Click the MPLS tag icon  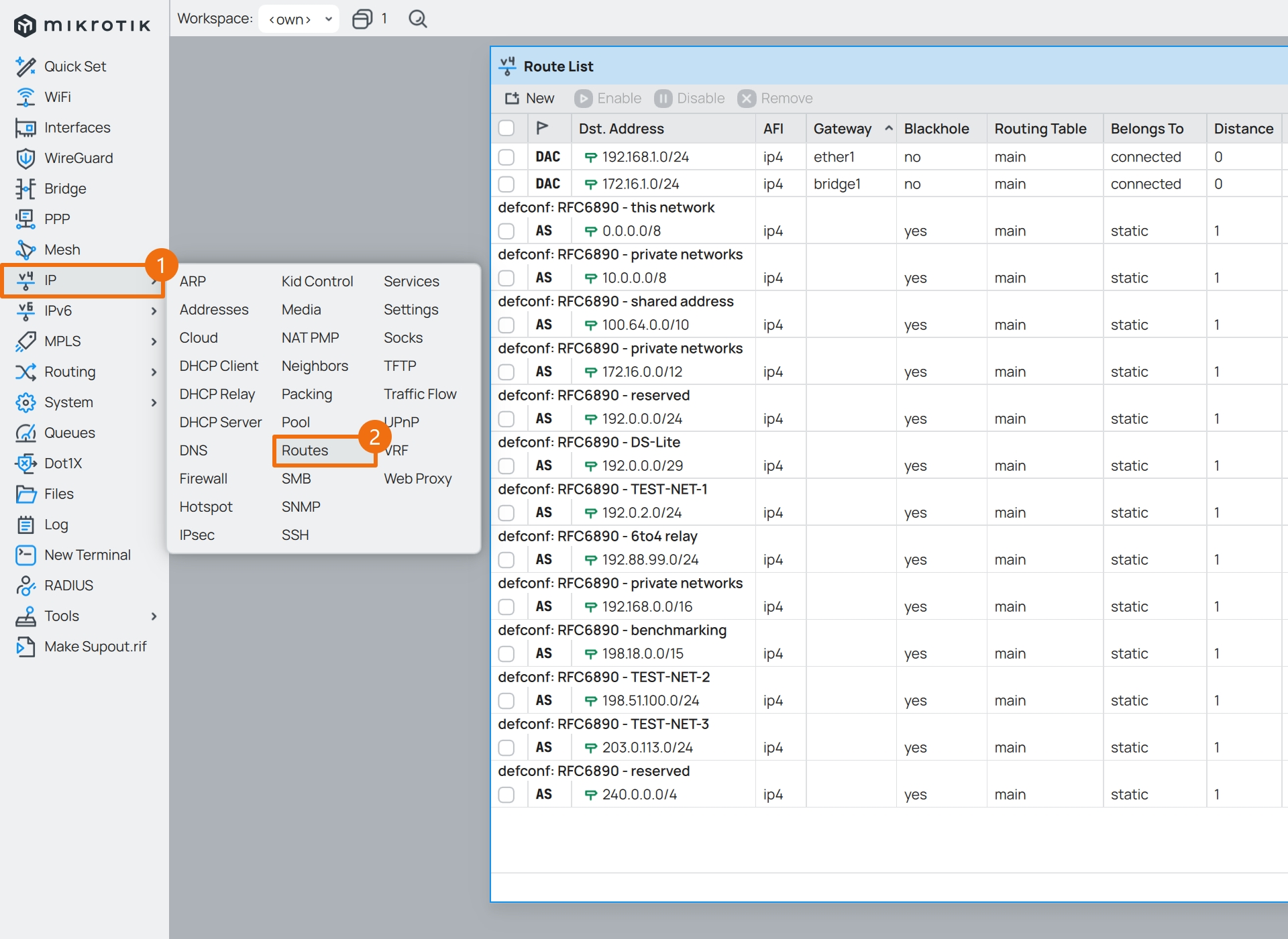25,341
